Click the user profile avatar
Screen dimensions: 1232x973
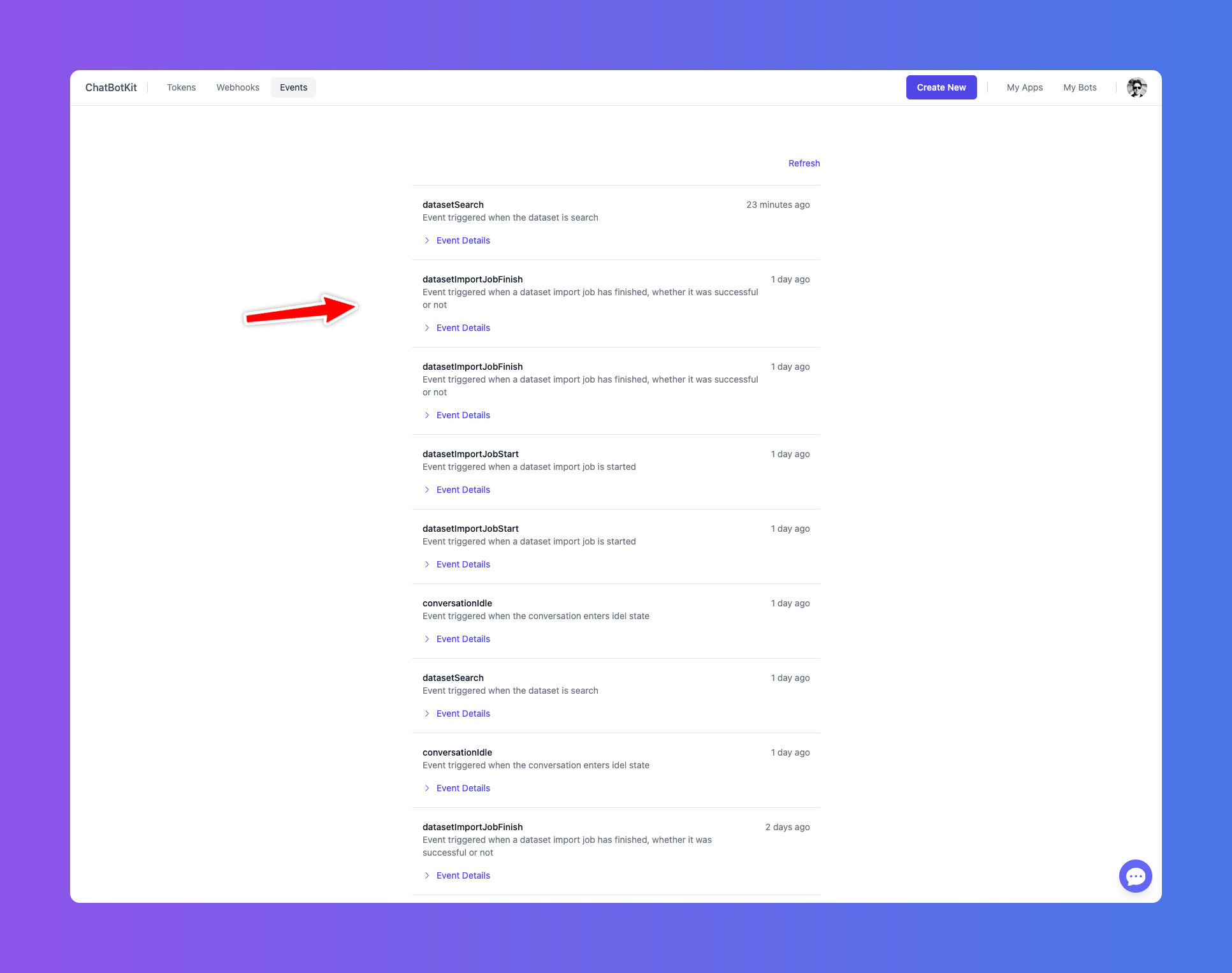click(1136, 87)
